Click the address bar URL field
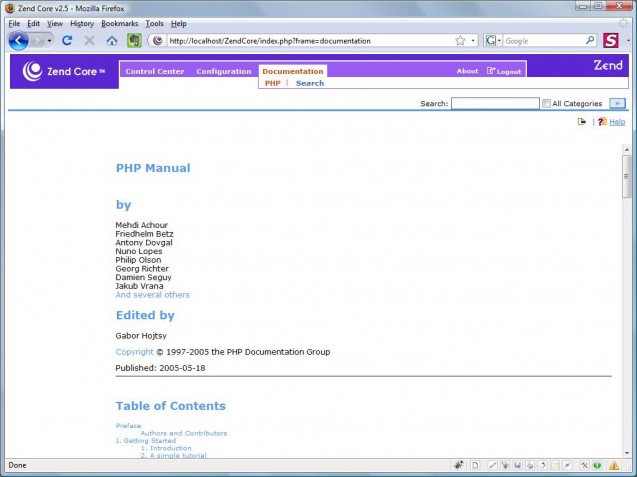The image size is (637, 477). (310, 41)
